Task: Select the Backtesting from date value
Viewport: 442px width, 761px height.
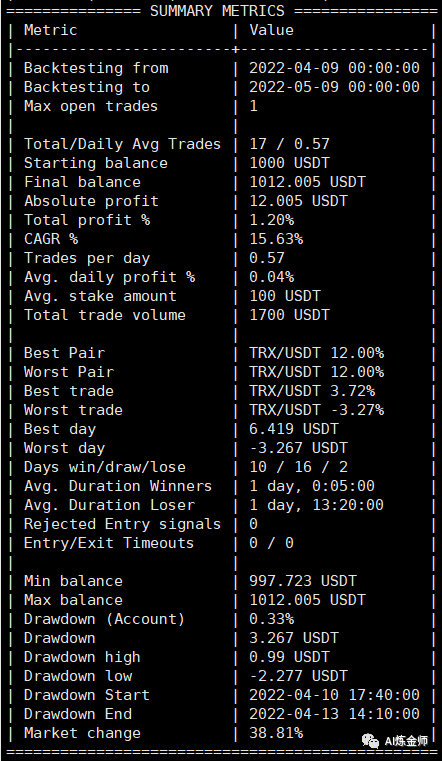Action: point(334,68)
